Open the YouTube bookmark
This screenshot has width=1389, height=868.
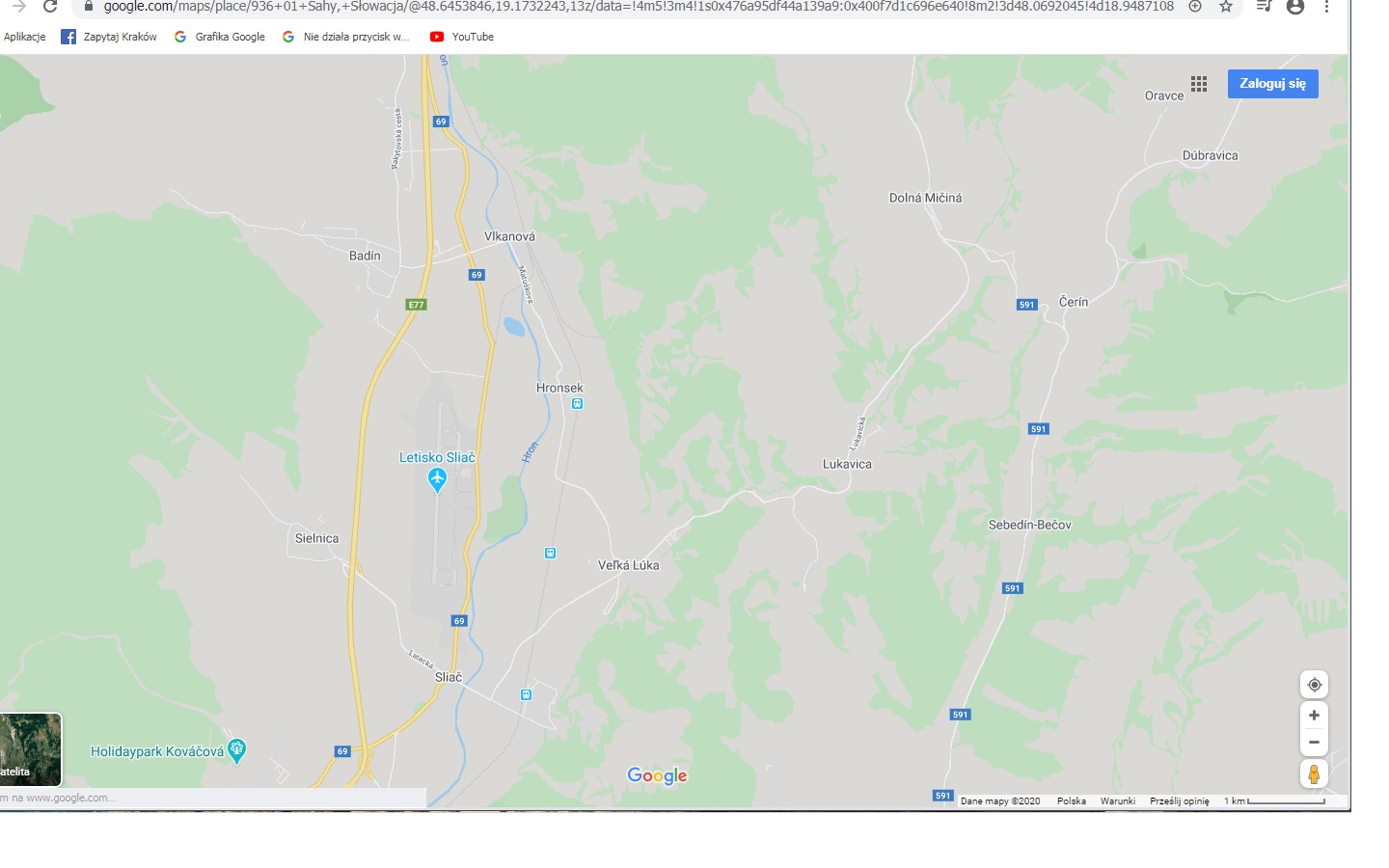tap(462, 37)
